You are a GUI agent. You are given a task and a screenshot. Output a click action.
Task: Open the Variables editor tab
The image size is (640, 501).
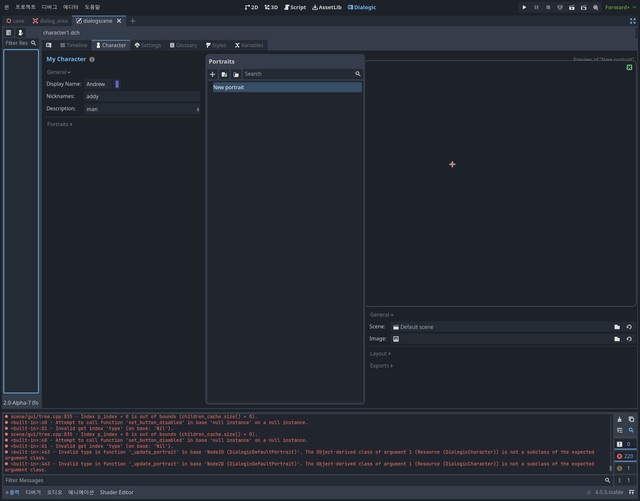(249, 45)
